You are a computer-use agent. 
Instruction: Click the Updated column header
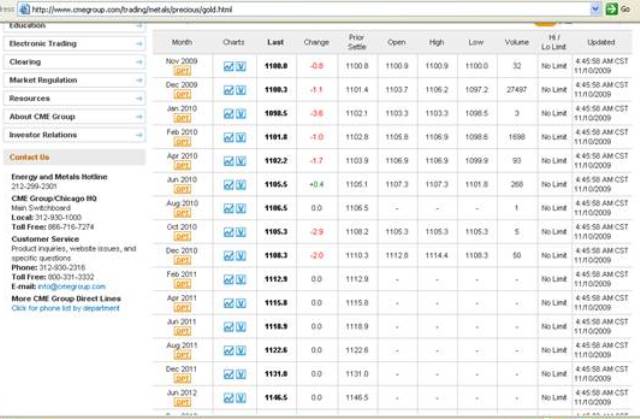click(x=601, y=42)
